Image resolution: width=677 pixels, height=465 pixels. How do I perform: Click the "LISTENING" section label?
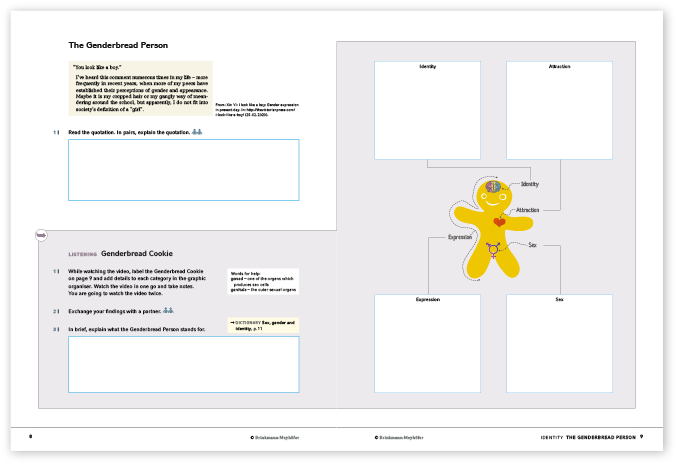(x=82, y=254)
